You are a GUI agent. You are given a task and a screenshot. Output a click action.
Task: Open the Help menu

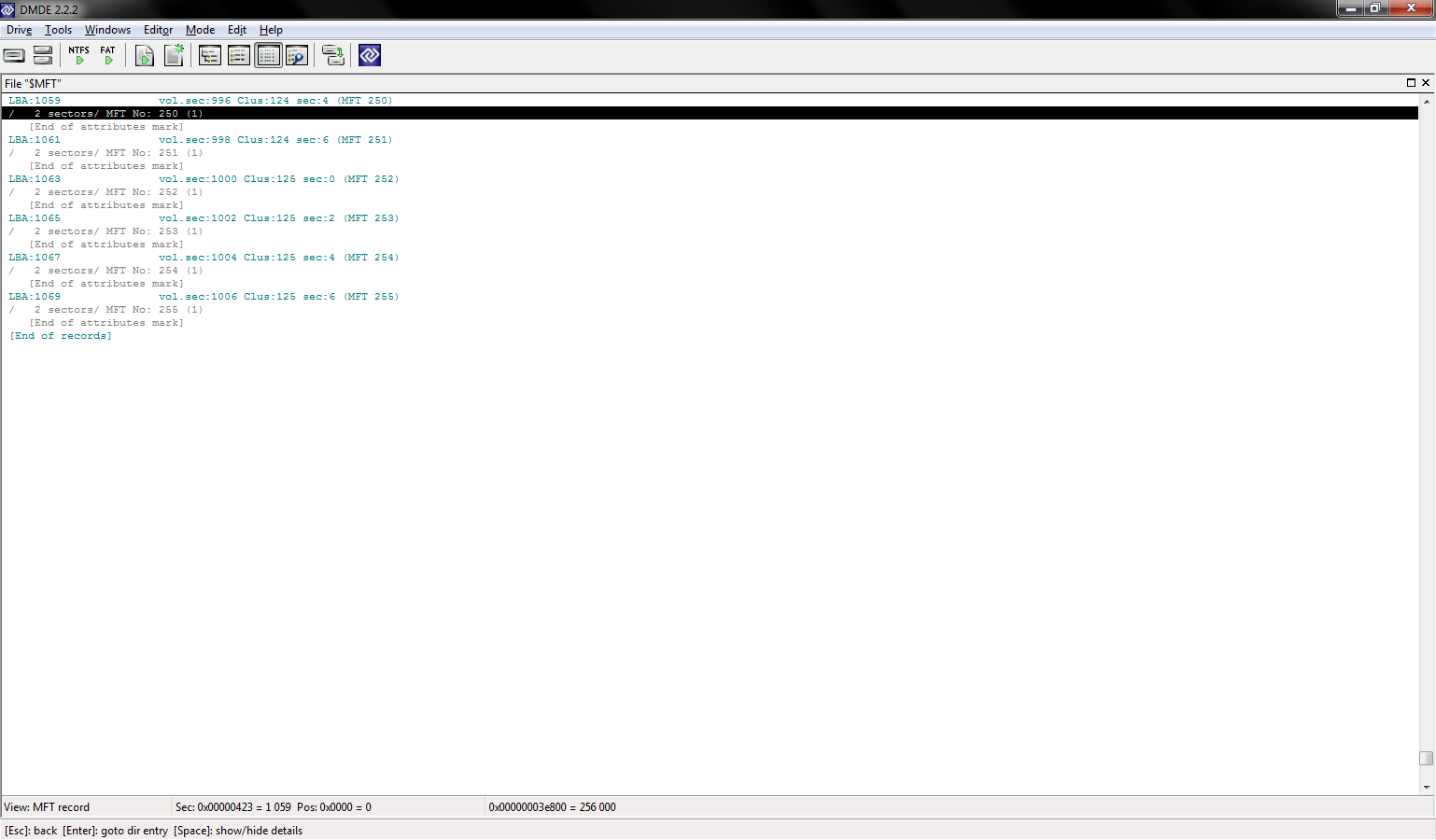pos(271,30)
